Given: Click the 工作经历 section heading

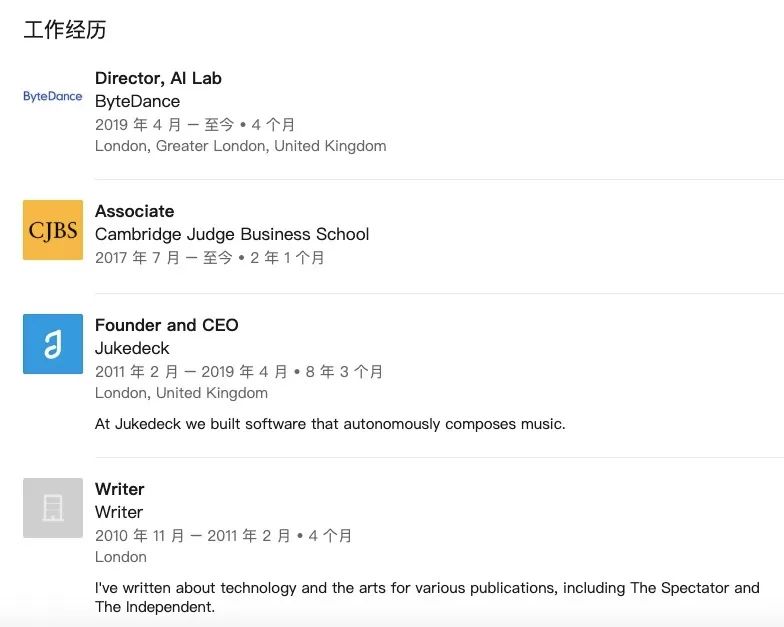Looking at the screenshot, I should pos(65,30).
